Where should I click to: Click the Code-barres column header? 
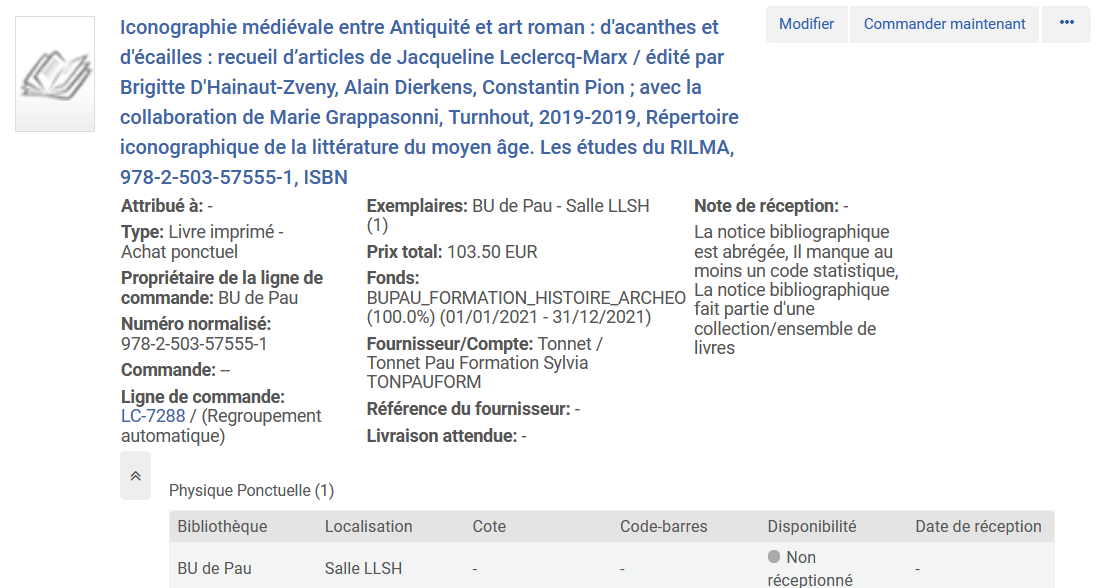pos(663,526)
